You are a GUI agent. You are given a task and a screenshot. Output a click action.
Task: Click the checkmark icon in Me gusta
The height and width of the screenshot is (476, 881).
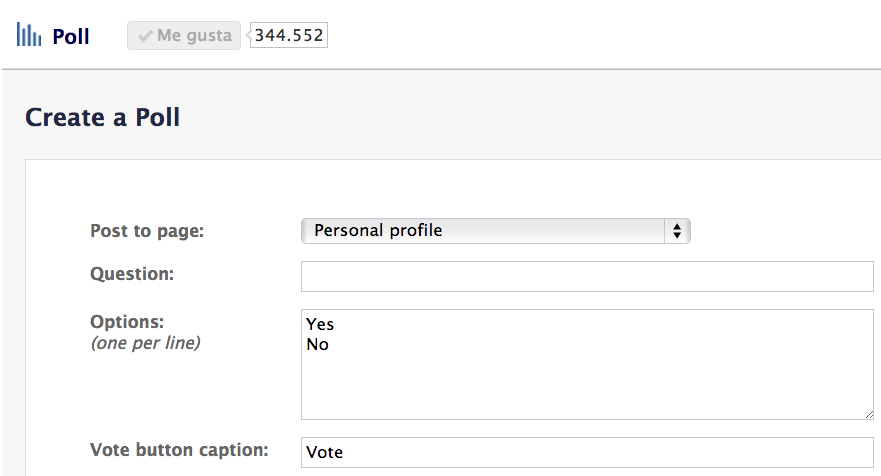click(x=146, y=36)
